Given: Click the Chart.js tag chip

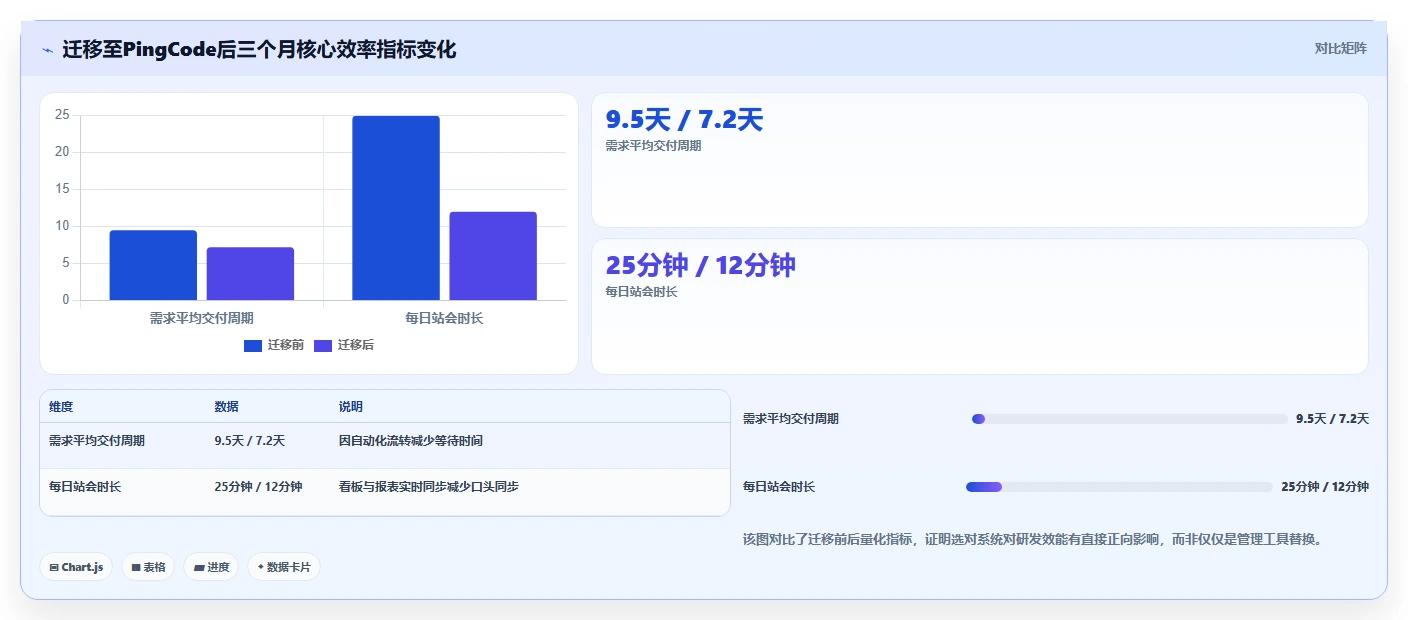Looking at the screenshot, I should click(77, 567).
